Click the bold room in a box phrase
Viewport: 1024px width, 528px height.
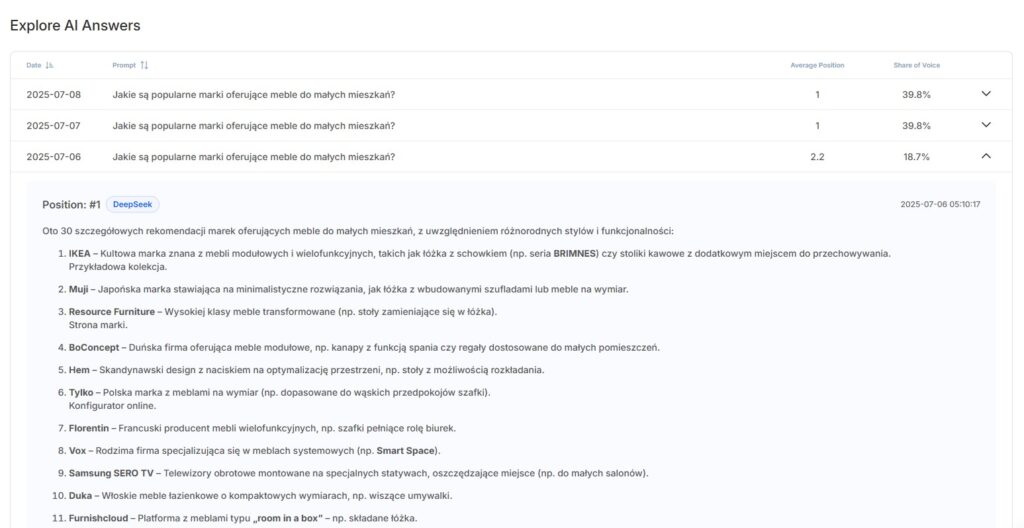[287, 518]
